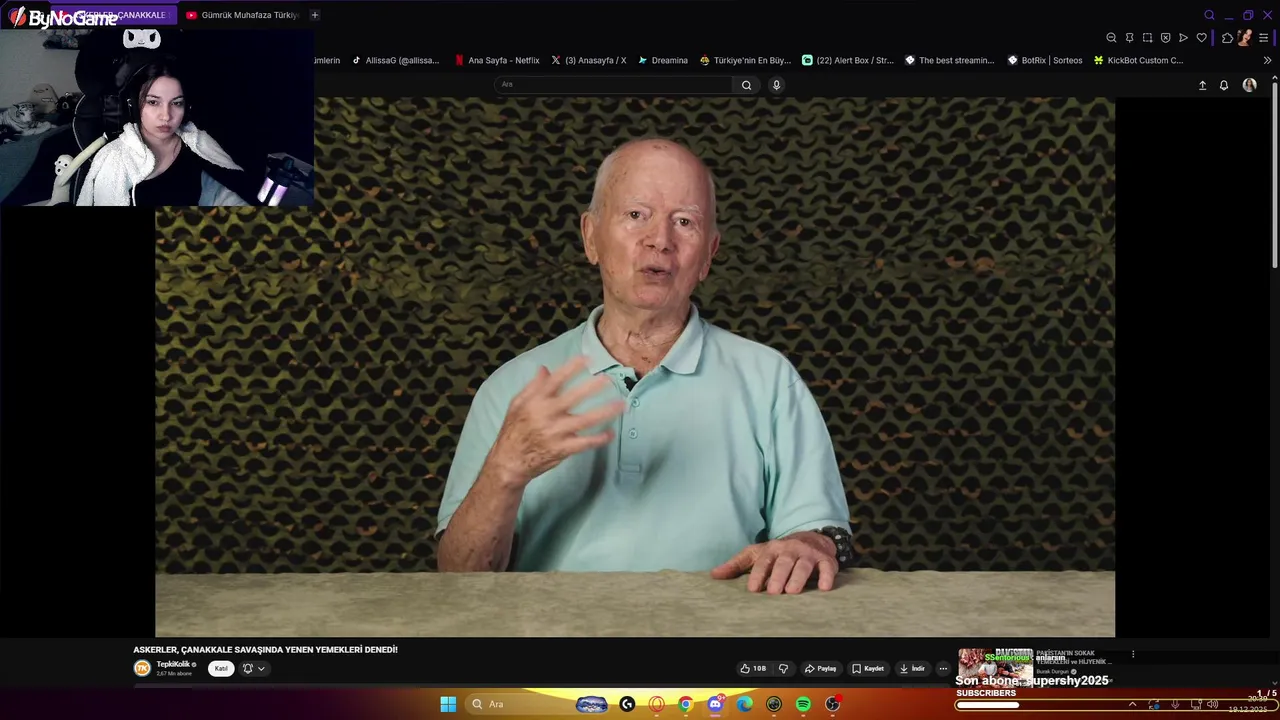Viewport: 1280px width, 720px height.
Task: Open the Türkiye'nin En Büy... bookmark
Action: point(745,60)
